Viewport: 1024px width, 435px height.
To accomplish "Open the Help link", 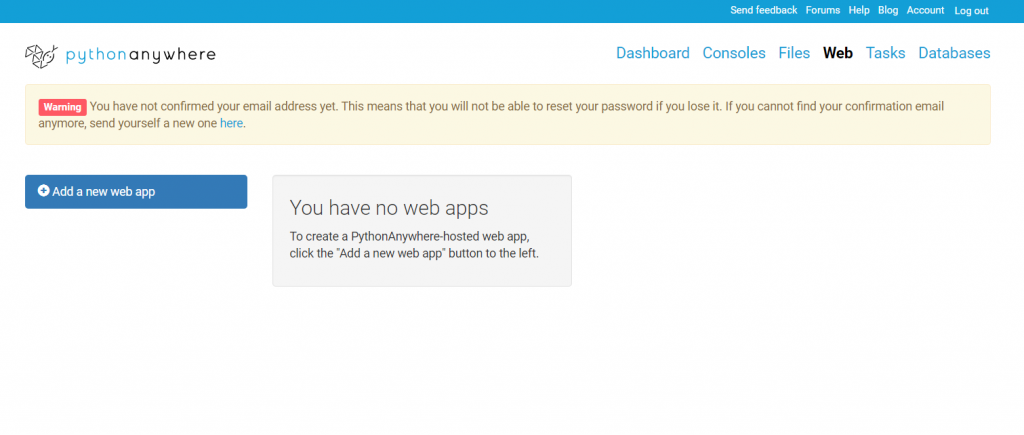I will pos(859,10).
